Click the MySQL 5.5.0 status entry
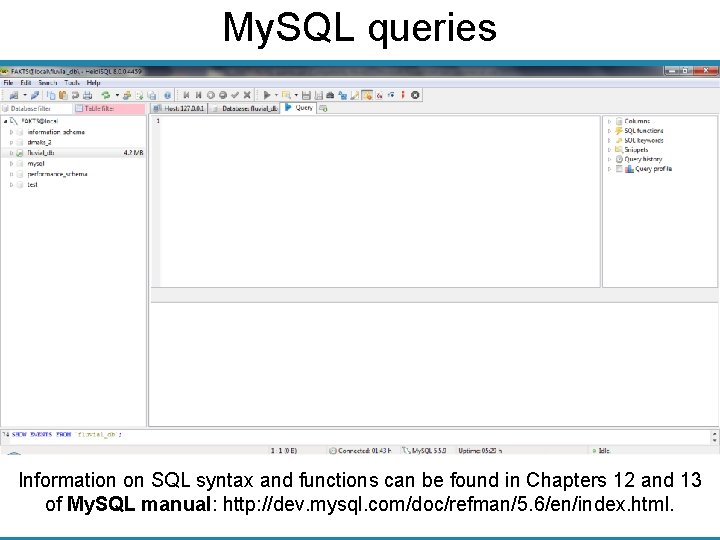The width and height of the screenshot is (720, 540). coord(424,450)
